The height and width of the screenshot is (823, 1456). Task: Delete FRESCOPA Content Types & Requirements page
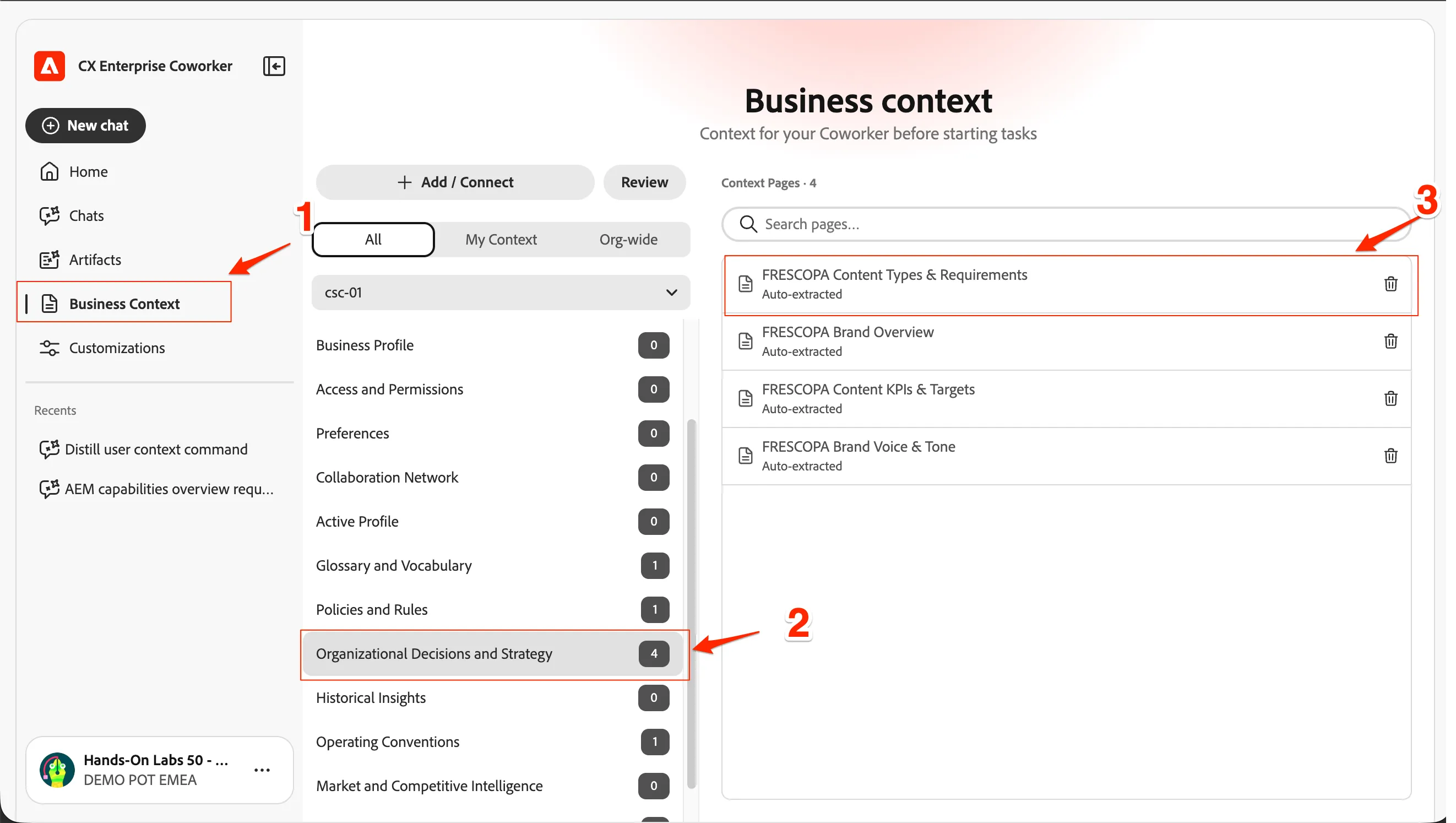(x=1391, y=284)
